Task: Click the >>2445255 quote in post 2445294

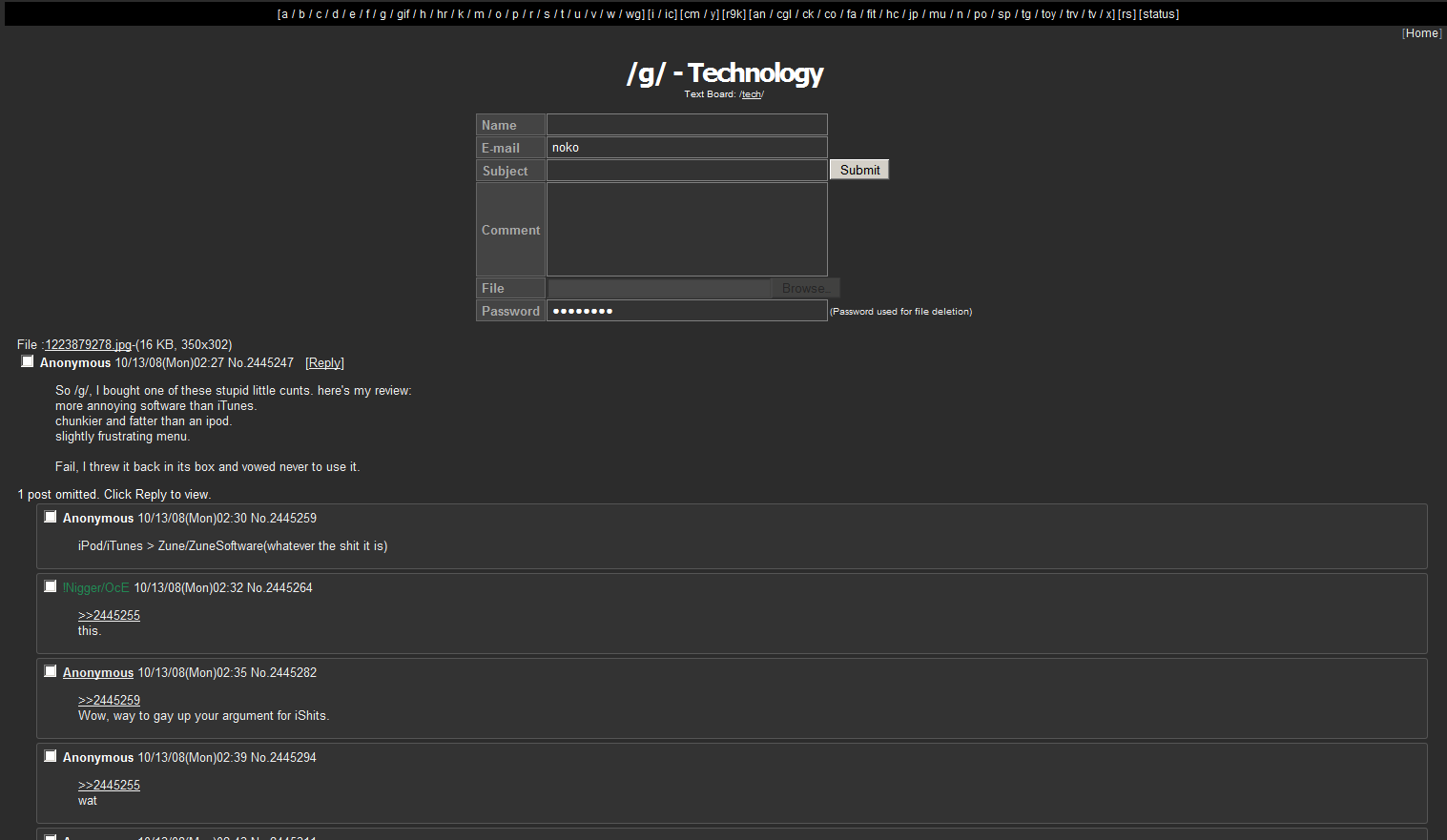Action: (x=109, y=785)
